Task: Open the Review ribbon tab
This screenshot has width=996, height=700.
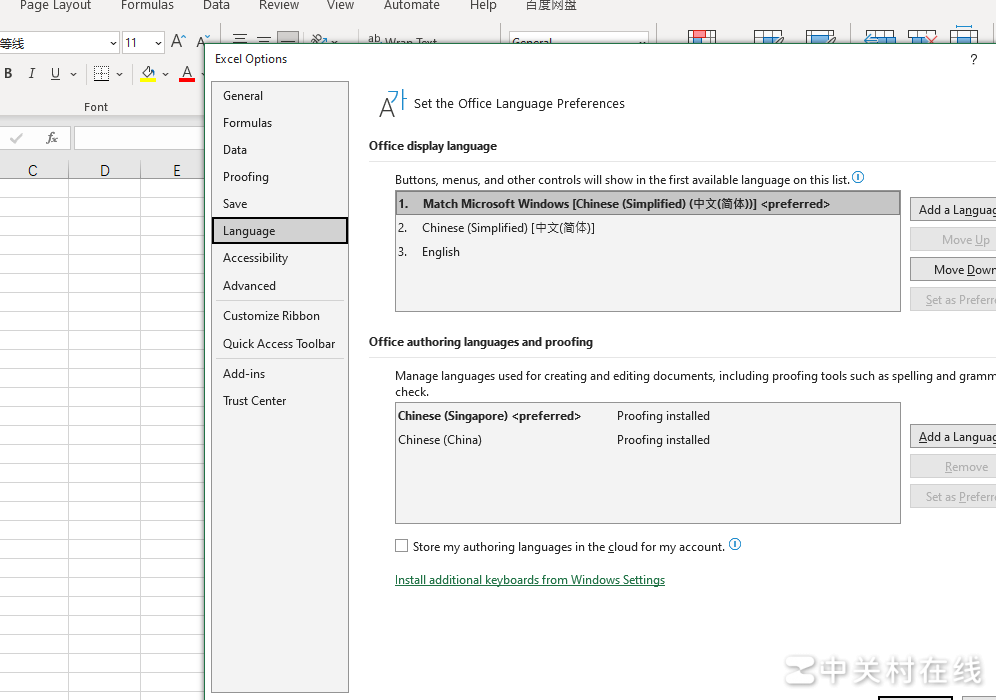Action: pos(279,6)
